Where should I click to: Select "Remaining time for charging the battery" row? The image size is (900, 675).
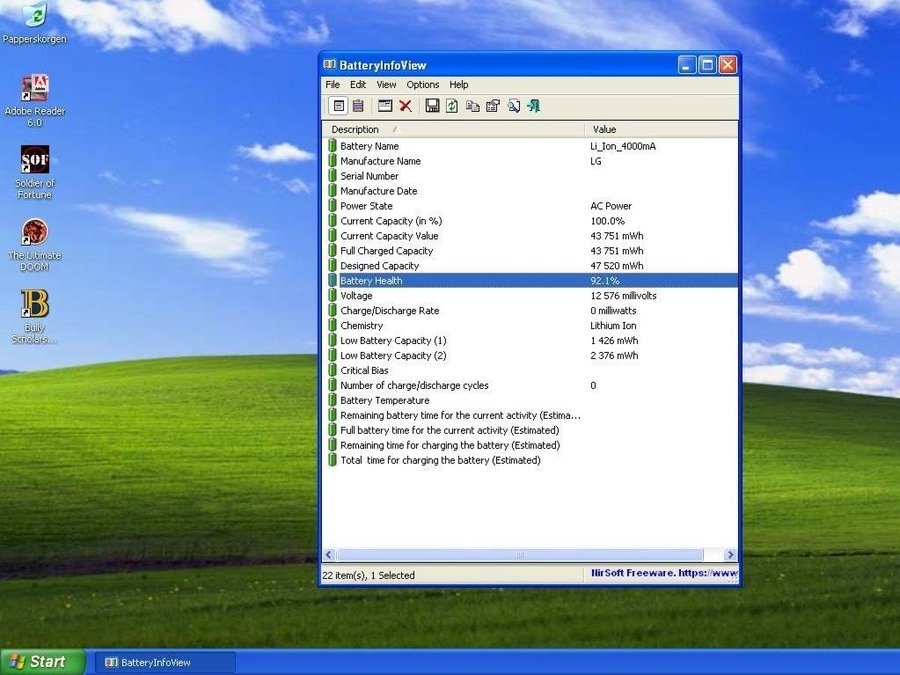530,445
